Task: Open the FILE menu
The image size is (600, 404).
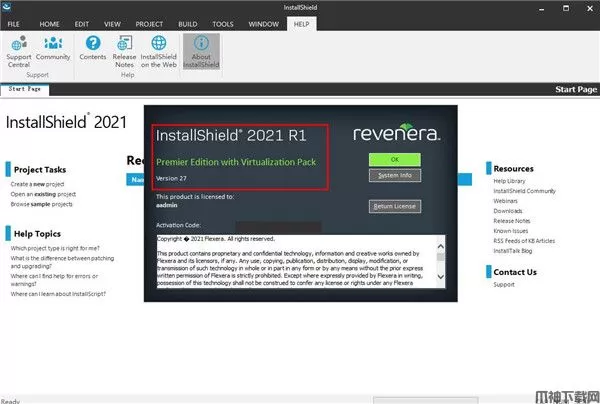Action: 13,24
